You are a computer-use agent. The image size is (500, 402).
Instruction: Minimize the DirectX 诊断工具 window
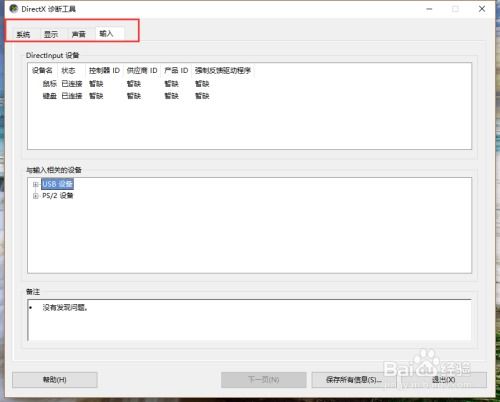pos(429,9)
